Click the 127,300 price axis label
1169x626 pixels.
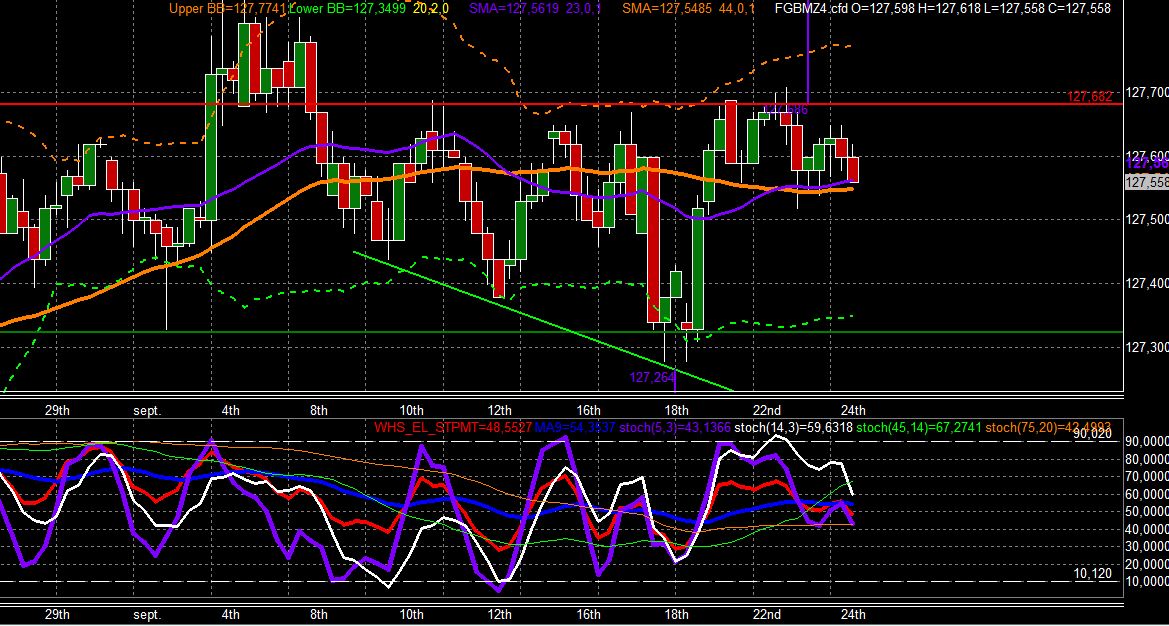1147,347
